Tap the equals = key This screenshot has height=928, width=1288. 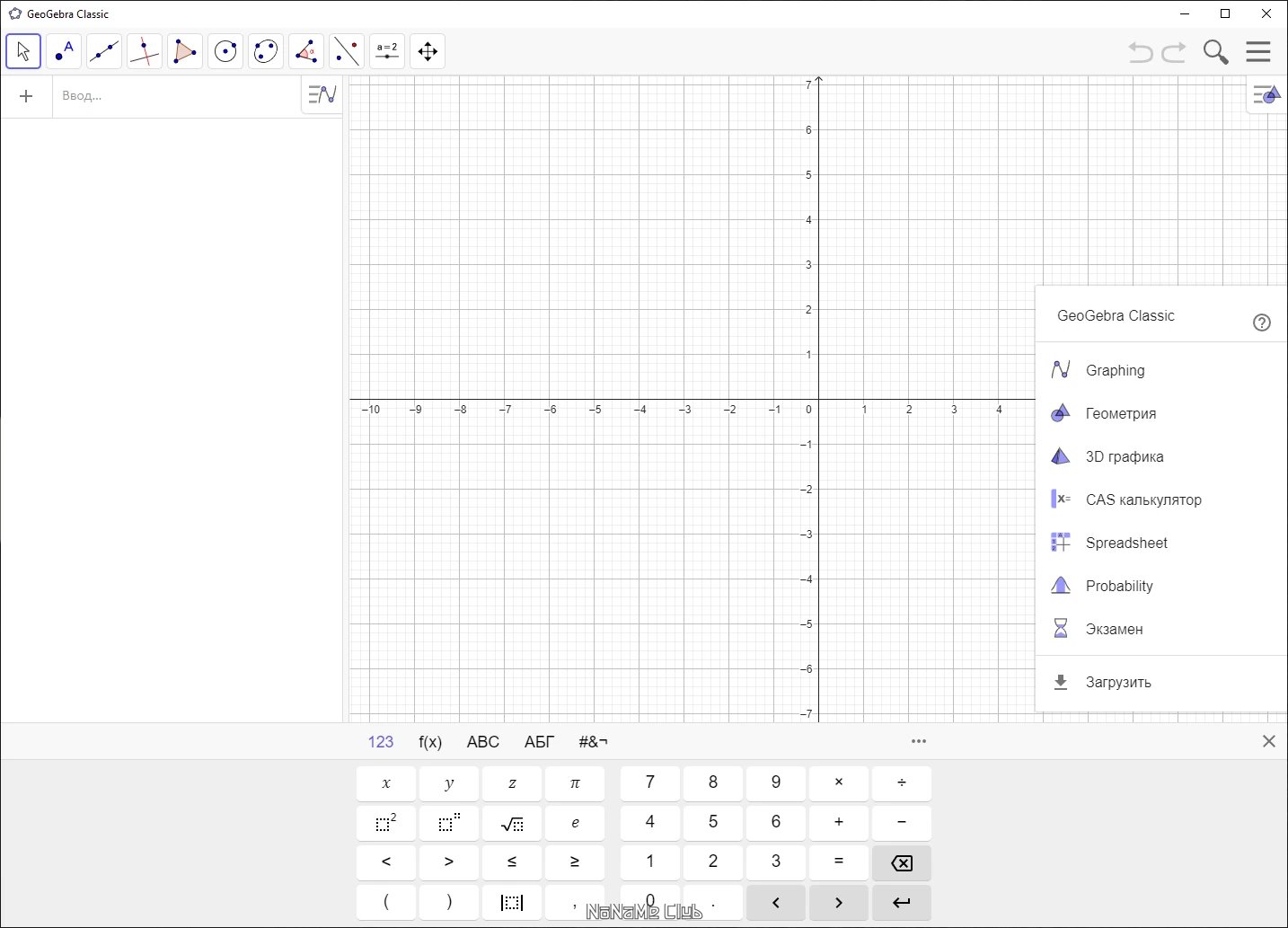[839, 862]
